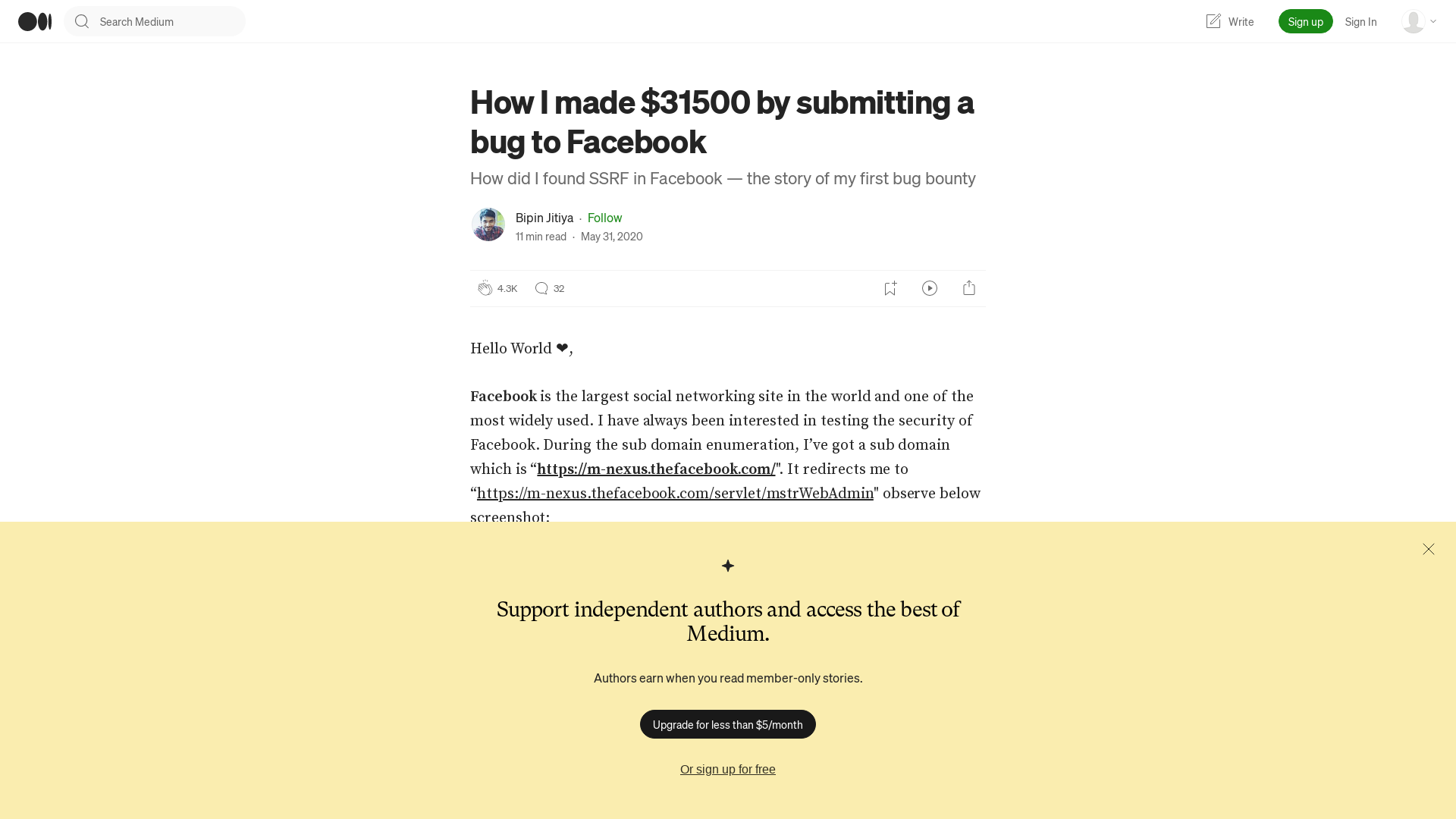Click the Sign Up green button
Viewport: 1456px width, 819px height.
1306,21
